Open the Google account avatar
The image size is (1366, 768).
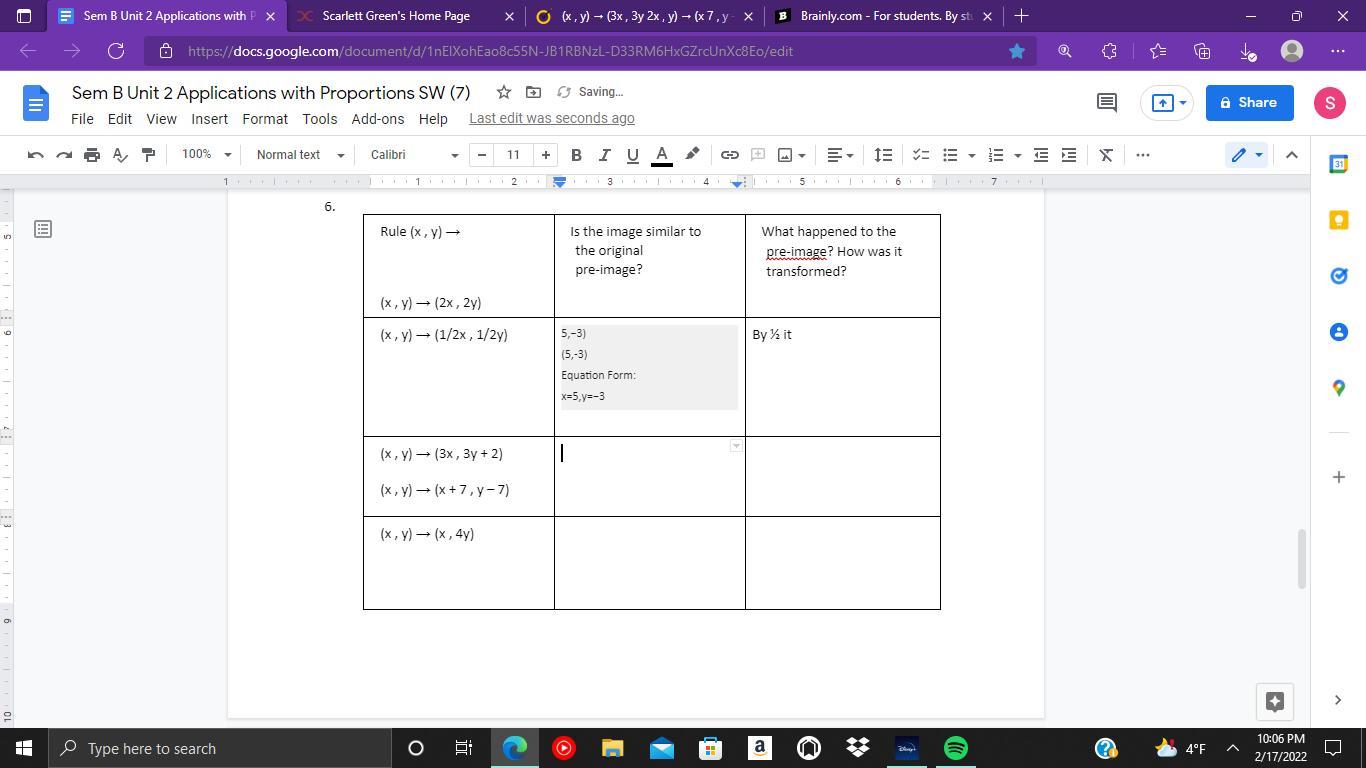tap(1329, 102)
